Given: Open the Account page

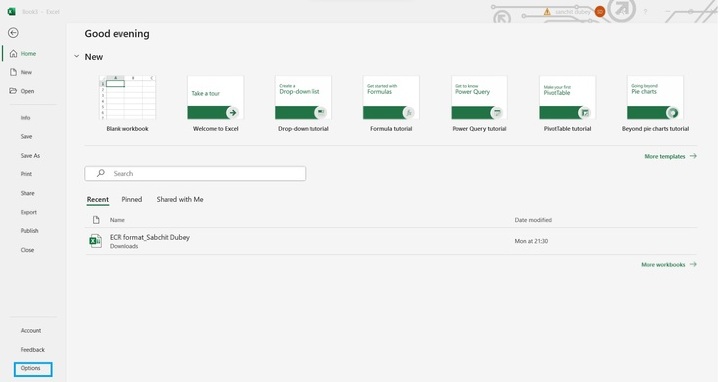Looking at the screenshot, I should [31, 331].
